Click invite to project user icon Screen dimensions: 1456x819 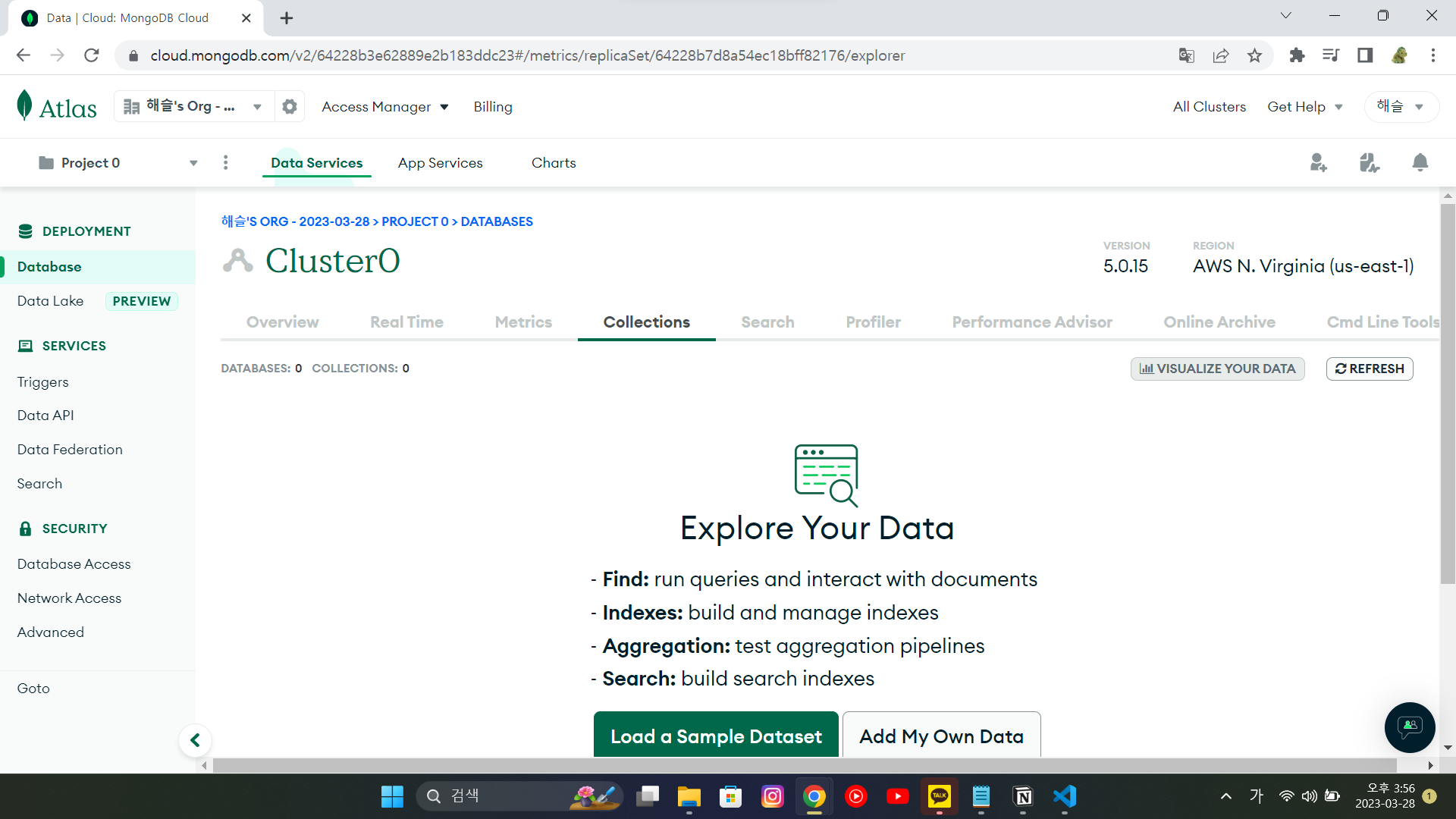(1318, 162)
